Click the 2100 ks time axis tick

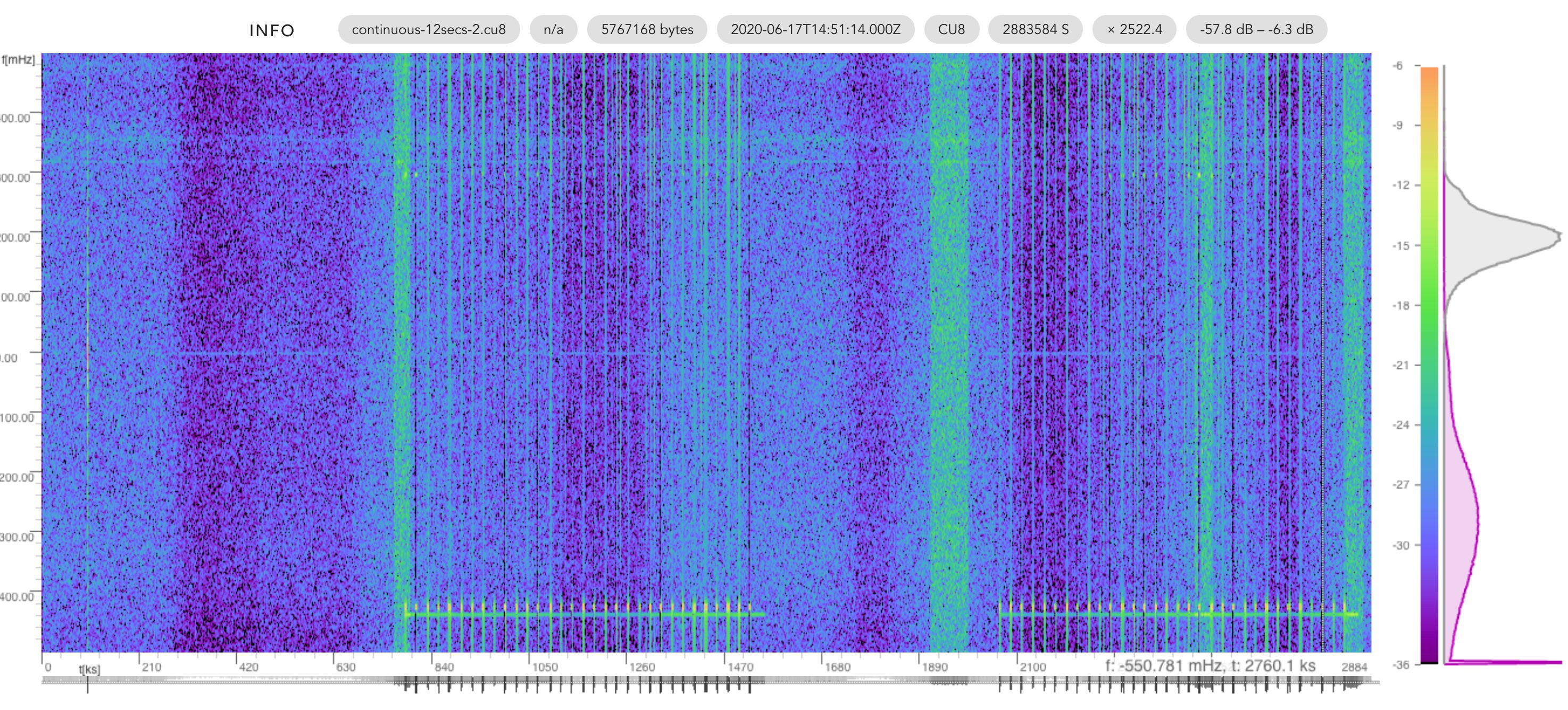[1032, 667]
